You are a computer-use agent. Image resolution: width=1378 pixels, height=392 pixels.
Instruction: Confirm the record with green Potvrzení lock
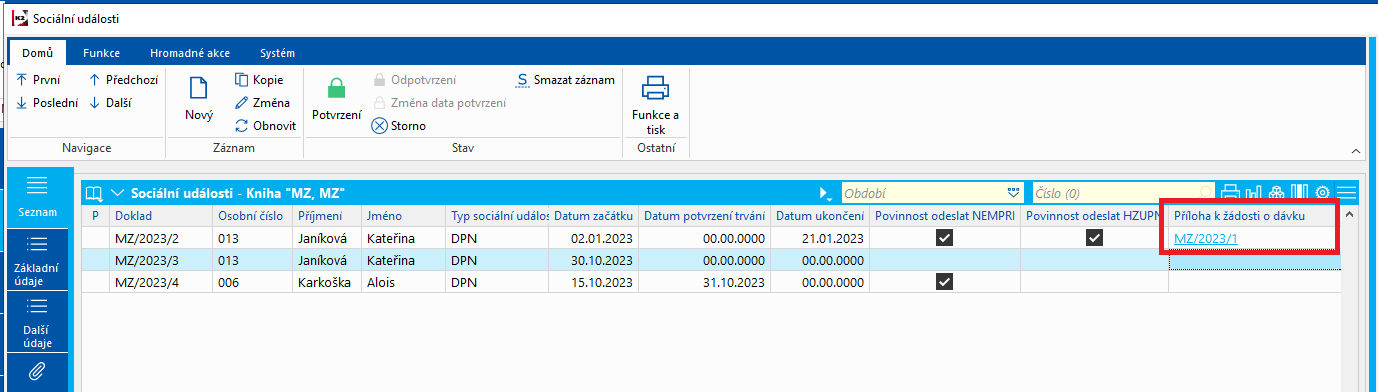(x=337, y=100)
